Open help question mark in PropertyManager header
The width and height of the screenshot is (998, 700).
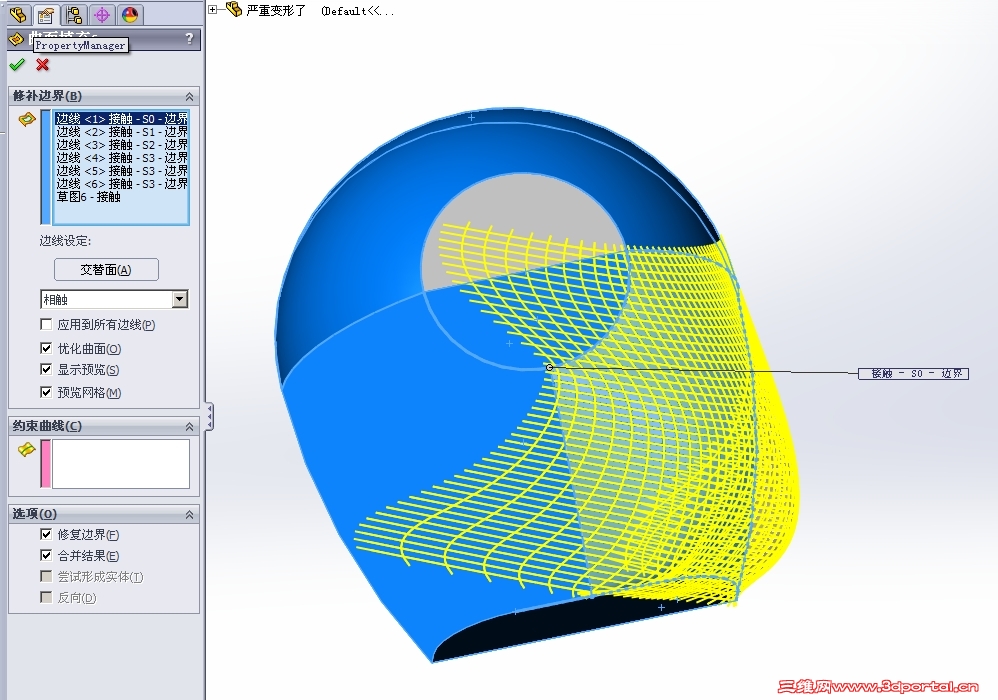pos(189,38)
